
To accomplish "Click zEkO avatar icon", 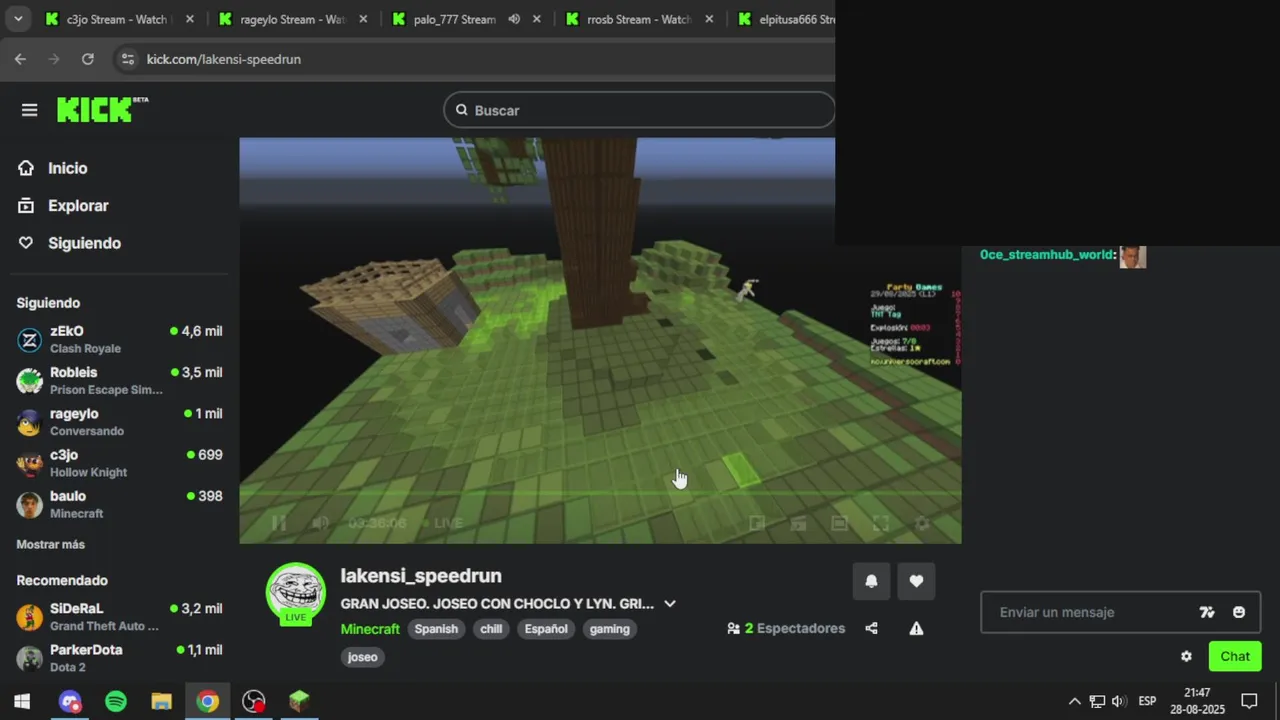I will coord(30,340).
